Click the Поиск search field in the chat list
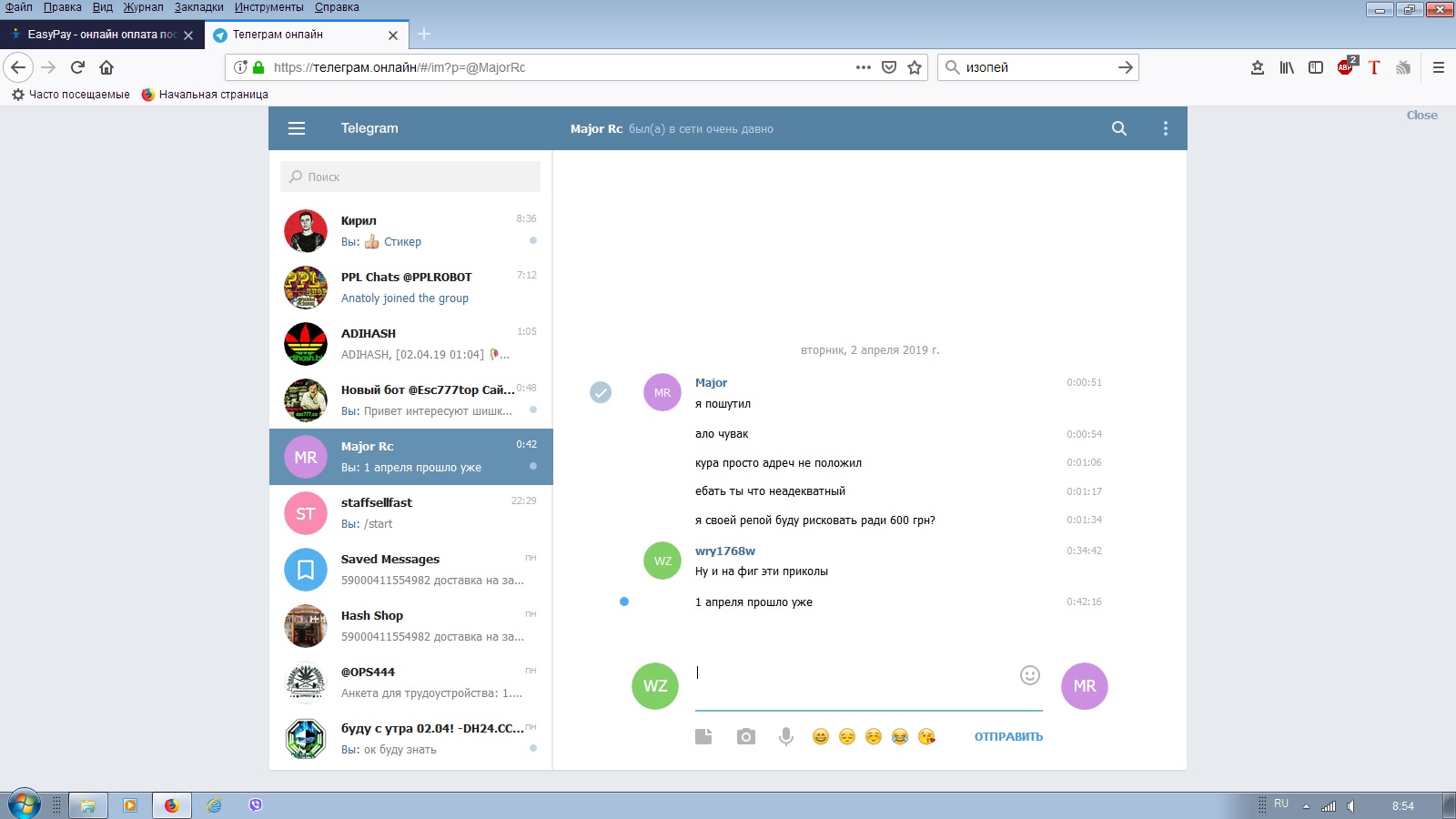Screen dimensions: 1456x819 pyautogui.click(x=410, y=177)
